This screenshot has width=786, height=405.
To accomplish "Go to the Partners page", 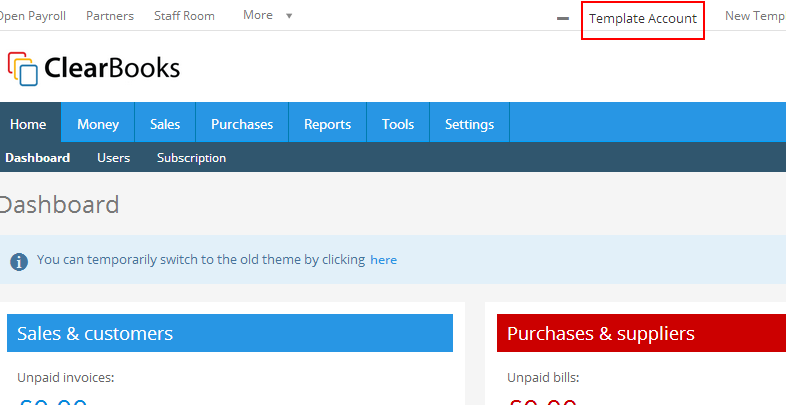I will pos(110,16).
